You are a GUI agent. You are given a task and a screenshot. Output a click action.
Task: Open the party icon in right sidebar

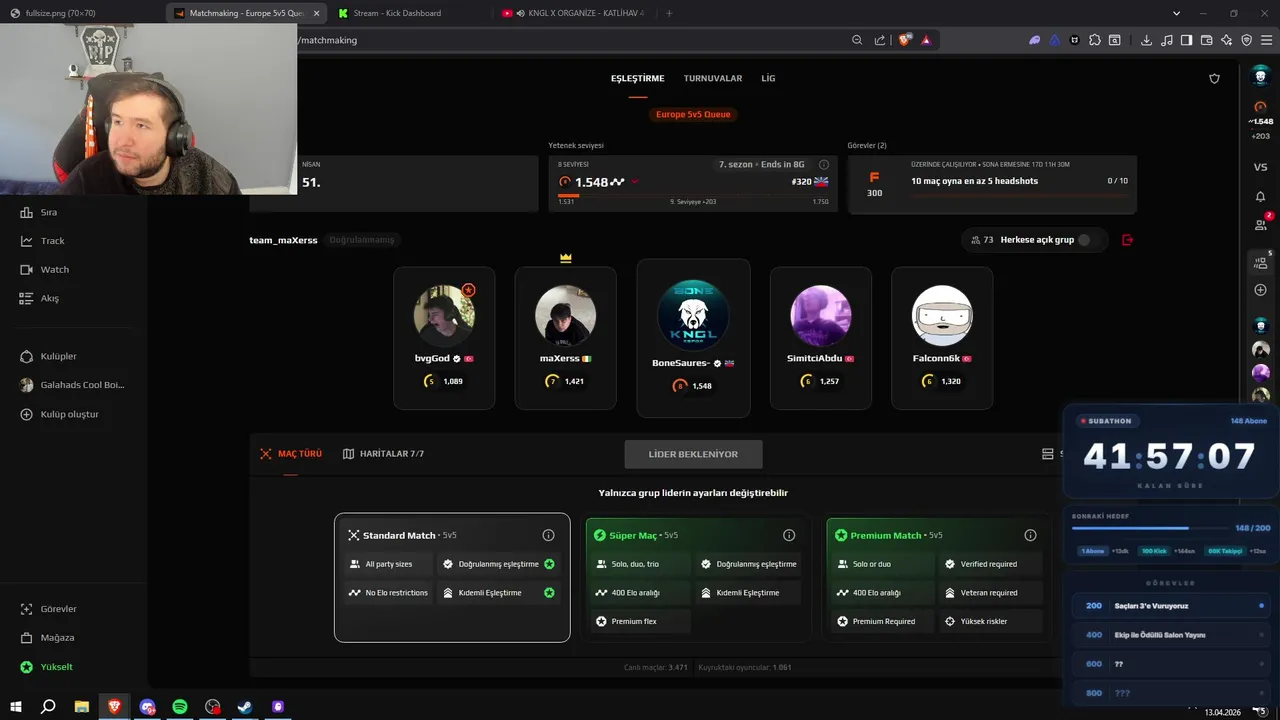tap(1261, 262)
